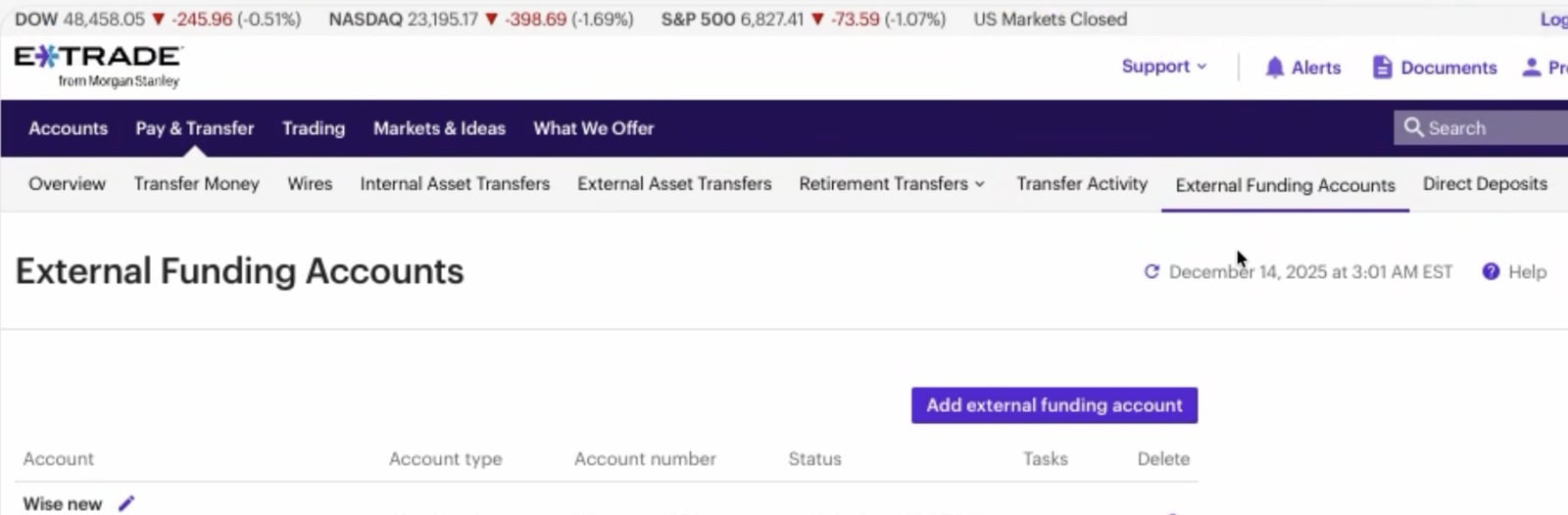Click Add external funding account button
Image resolution: width=1568 pixels, height=515 pixels.
(1053, 405)
